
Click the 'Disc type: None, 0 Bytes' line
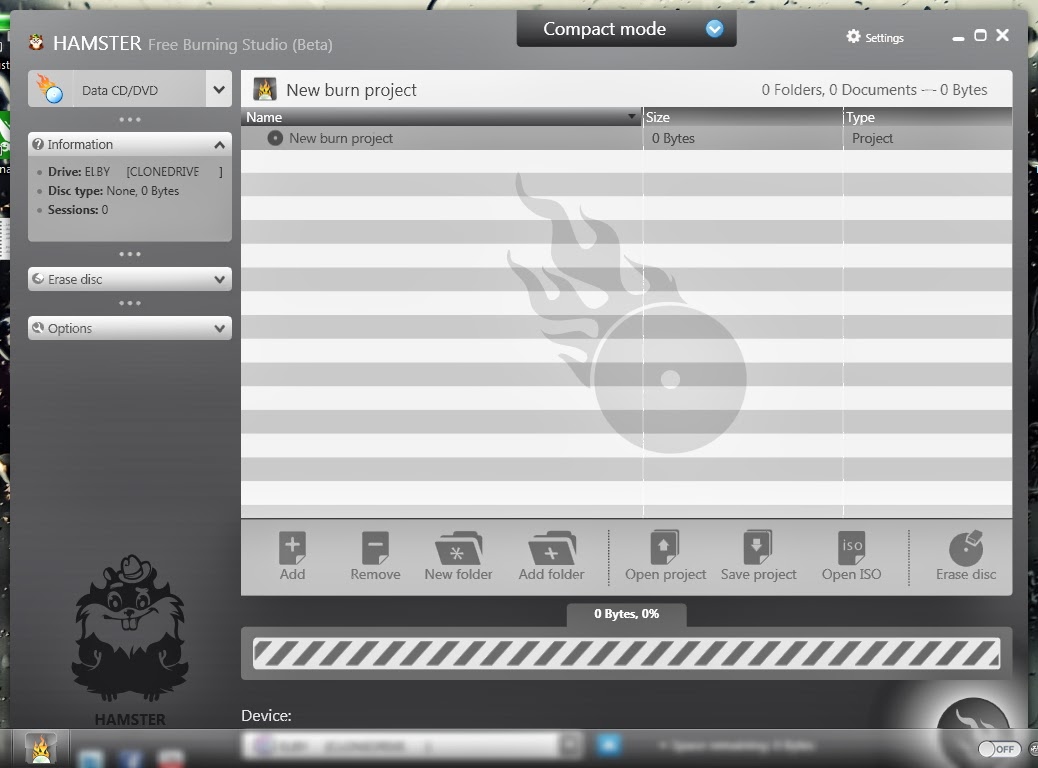click(113, 191)
